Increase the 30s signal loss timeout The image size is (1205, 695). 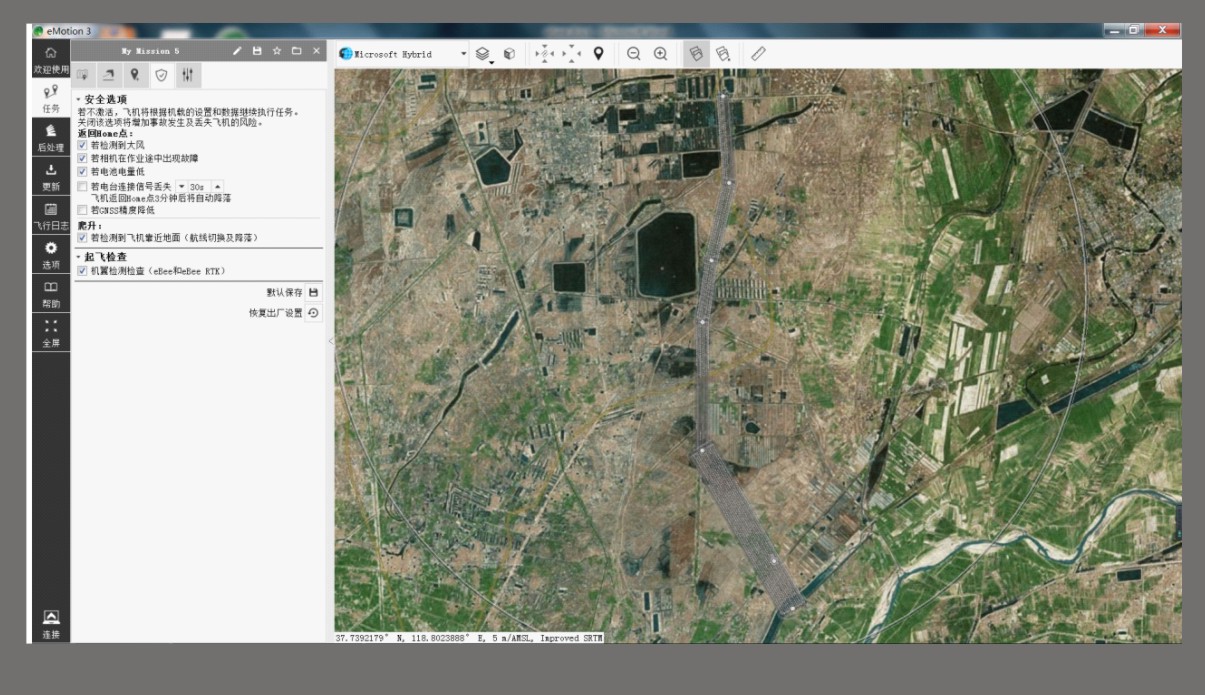(x=217, y=186)
